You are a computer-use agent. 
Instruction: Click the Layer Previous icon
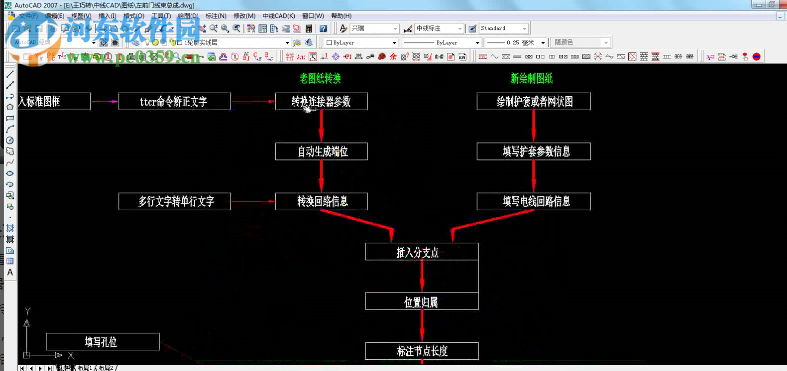tap(308, 43)
